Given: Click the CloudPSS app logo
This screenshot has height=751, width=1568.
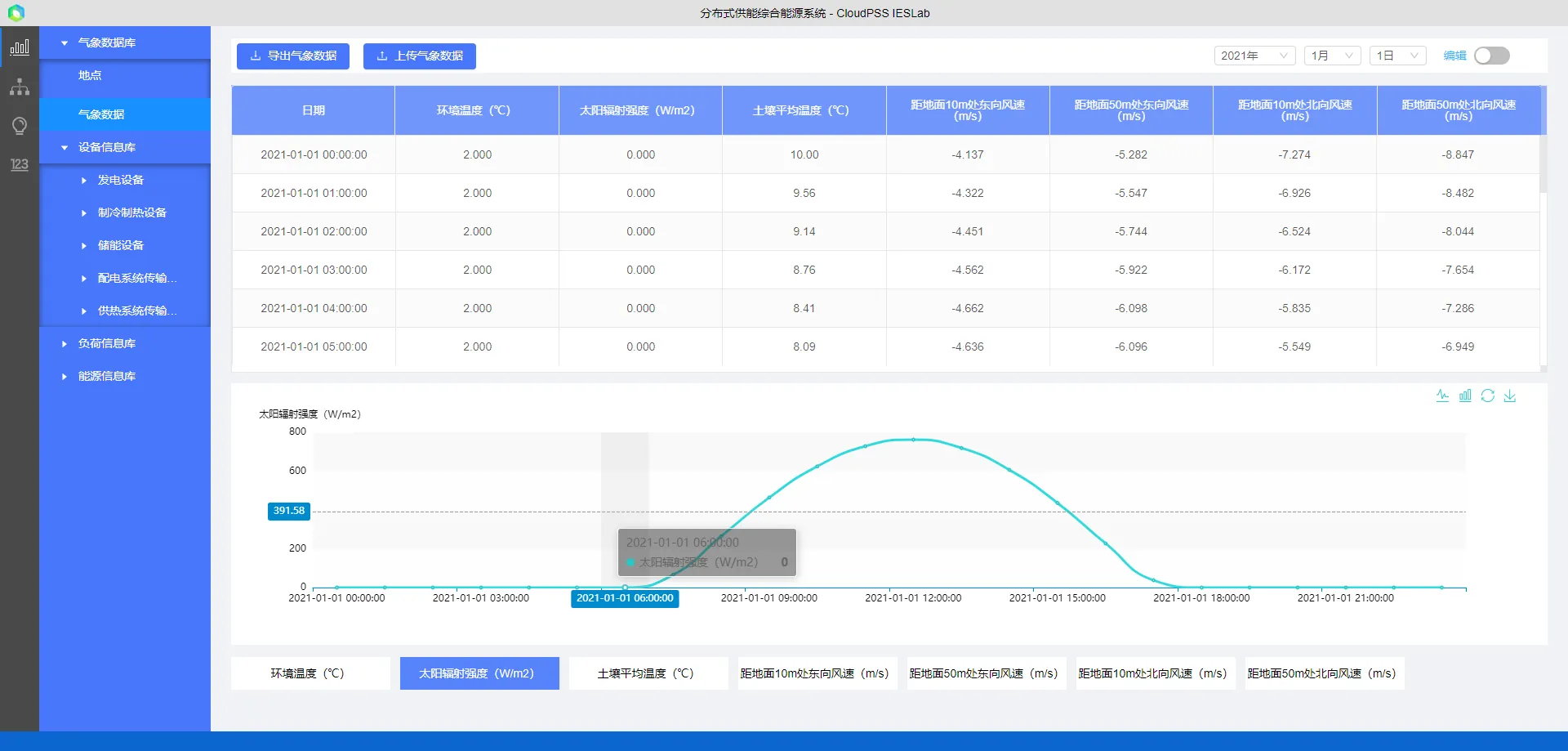Looking at the screenshot, I should (x=16, y=13).
